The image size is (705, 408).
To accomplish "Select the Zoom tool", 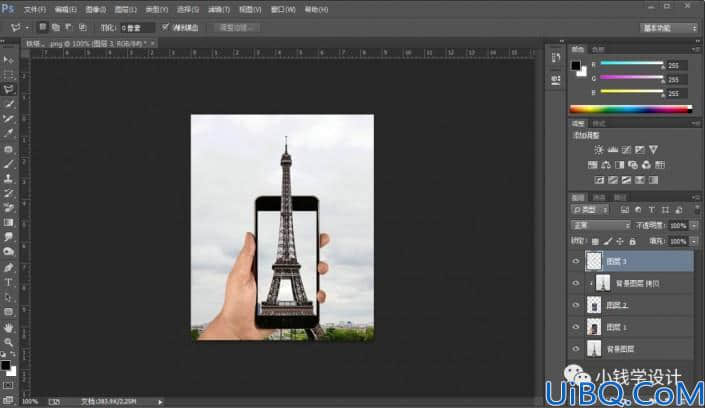I will tap(8, 342).
